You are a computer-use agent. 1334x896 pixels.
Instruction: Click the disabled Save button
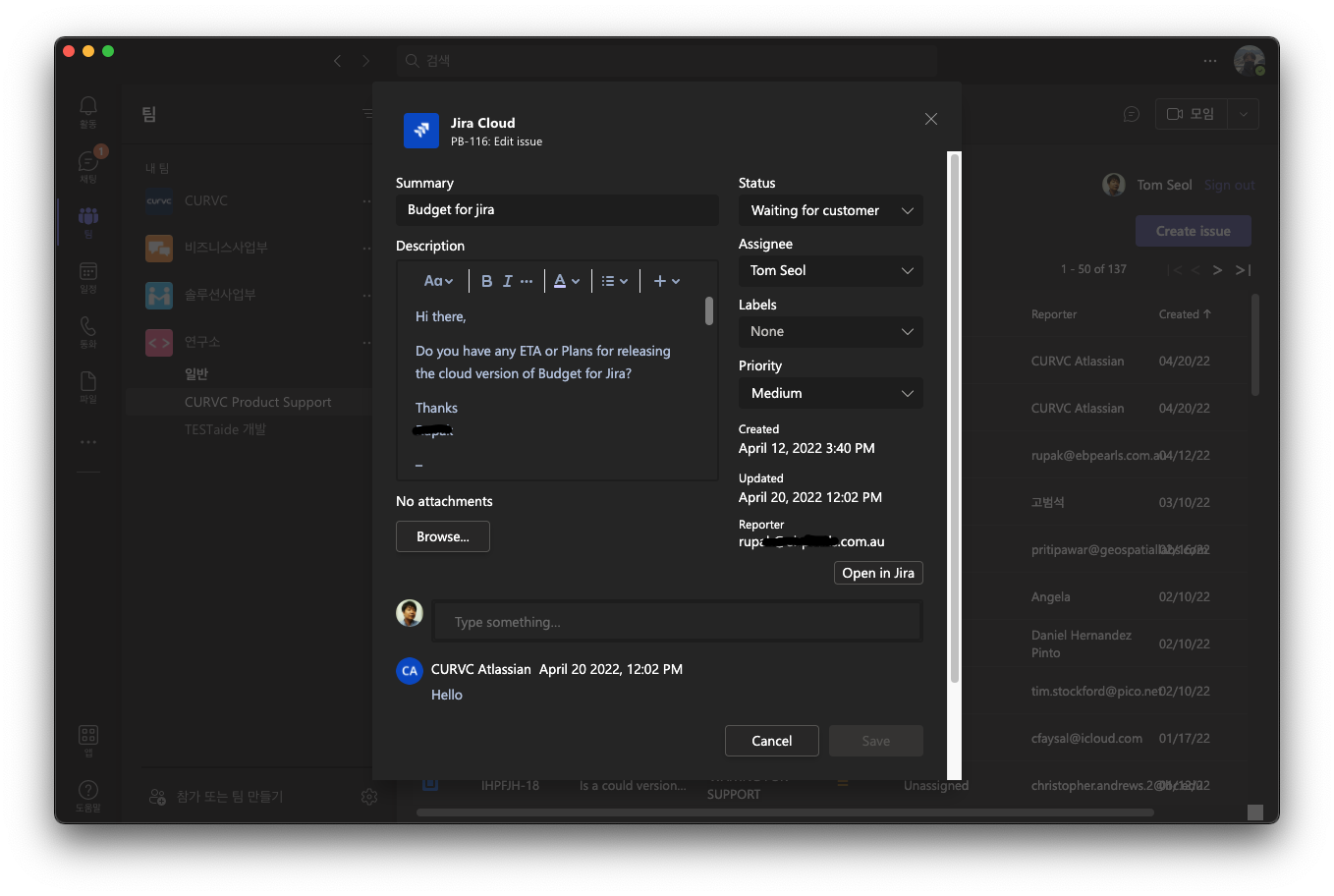click(x=876, y=741)
